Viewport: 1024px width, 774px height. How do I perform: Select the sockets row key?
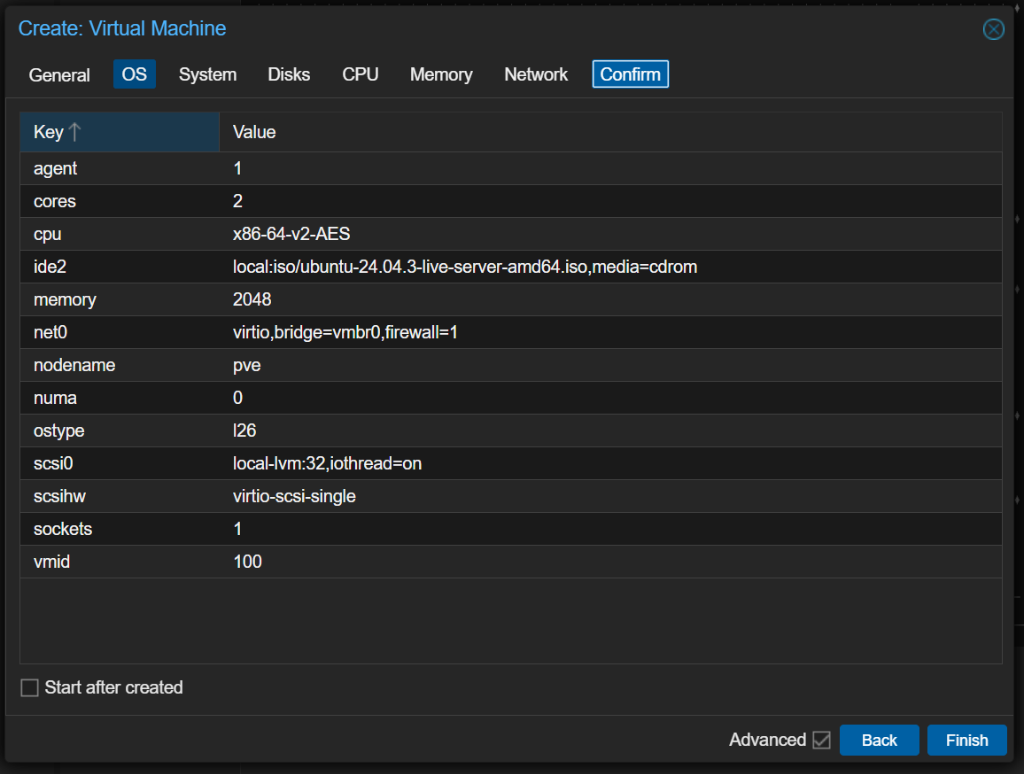63,528
